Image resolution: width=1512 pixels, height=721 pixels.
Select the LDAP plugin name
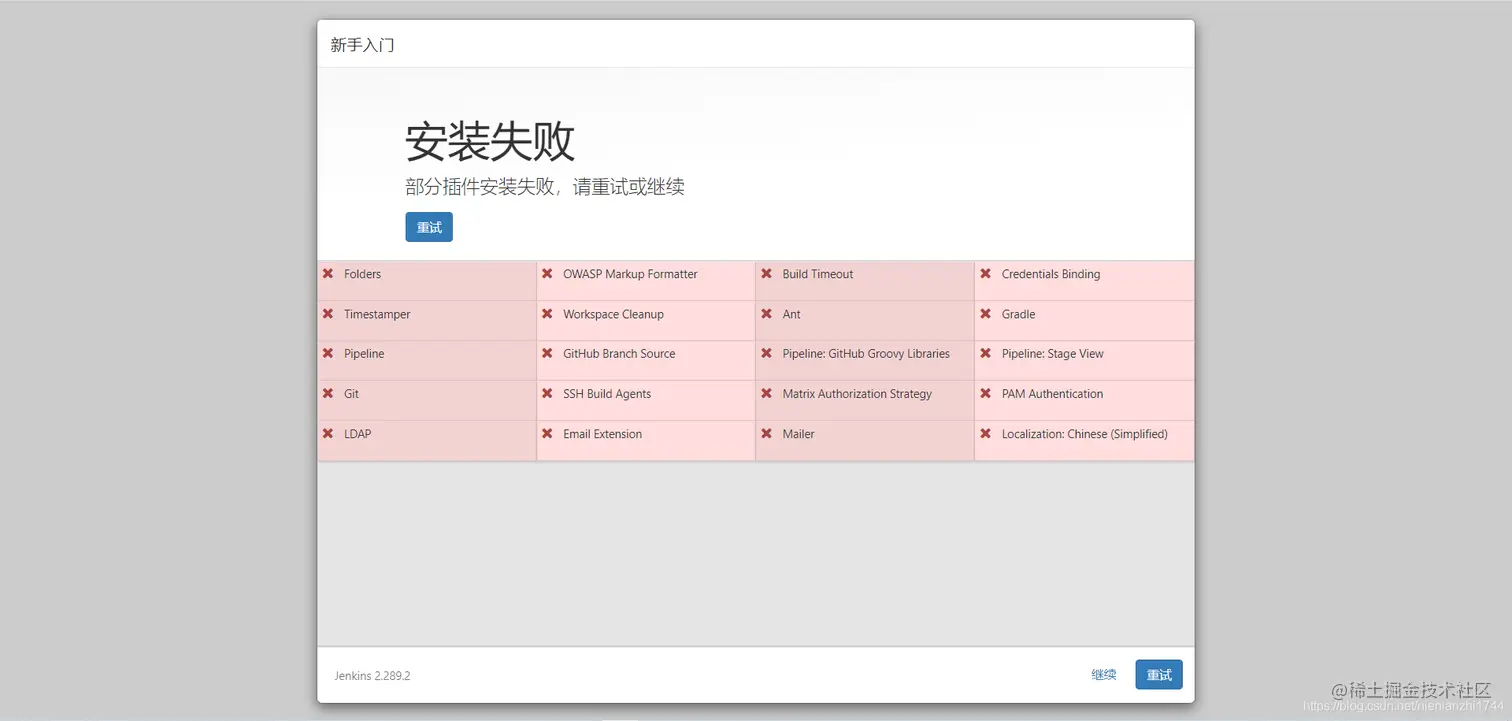tap(357, 434)
